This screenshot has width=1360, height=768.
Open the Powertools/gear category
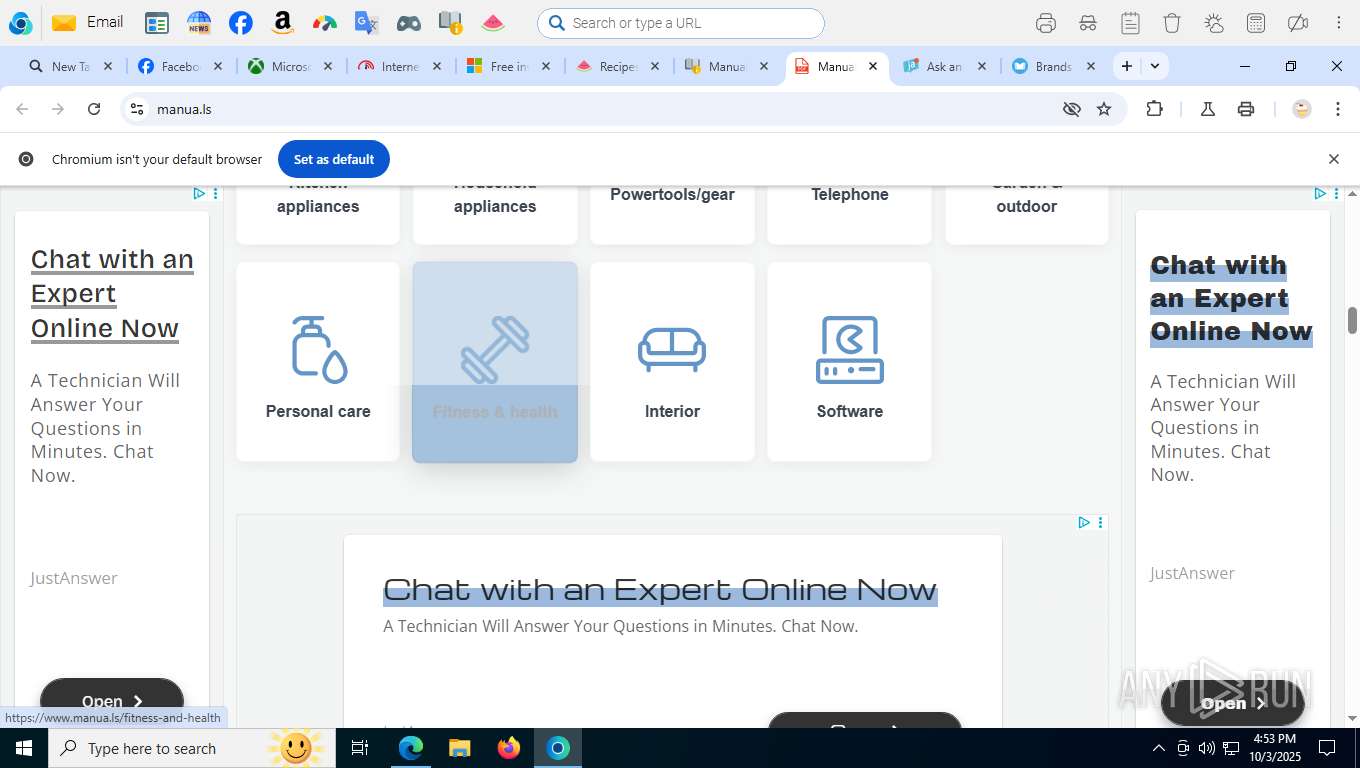coord(672,214)
